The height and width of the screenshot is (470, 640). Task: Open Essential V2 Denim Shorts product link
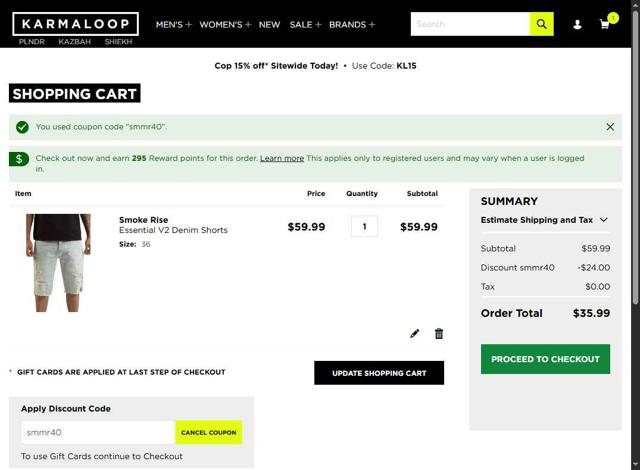click(173, 230)
